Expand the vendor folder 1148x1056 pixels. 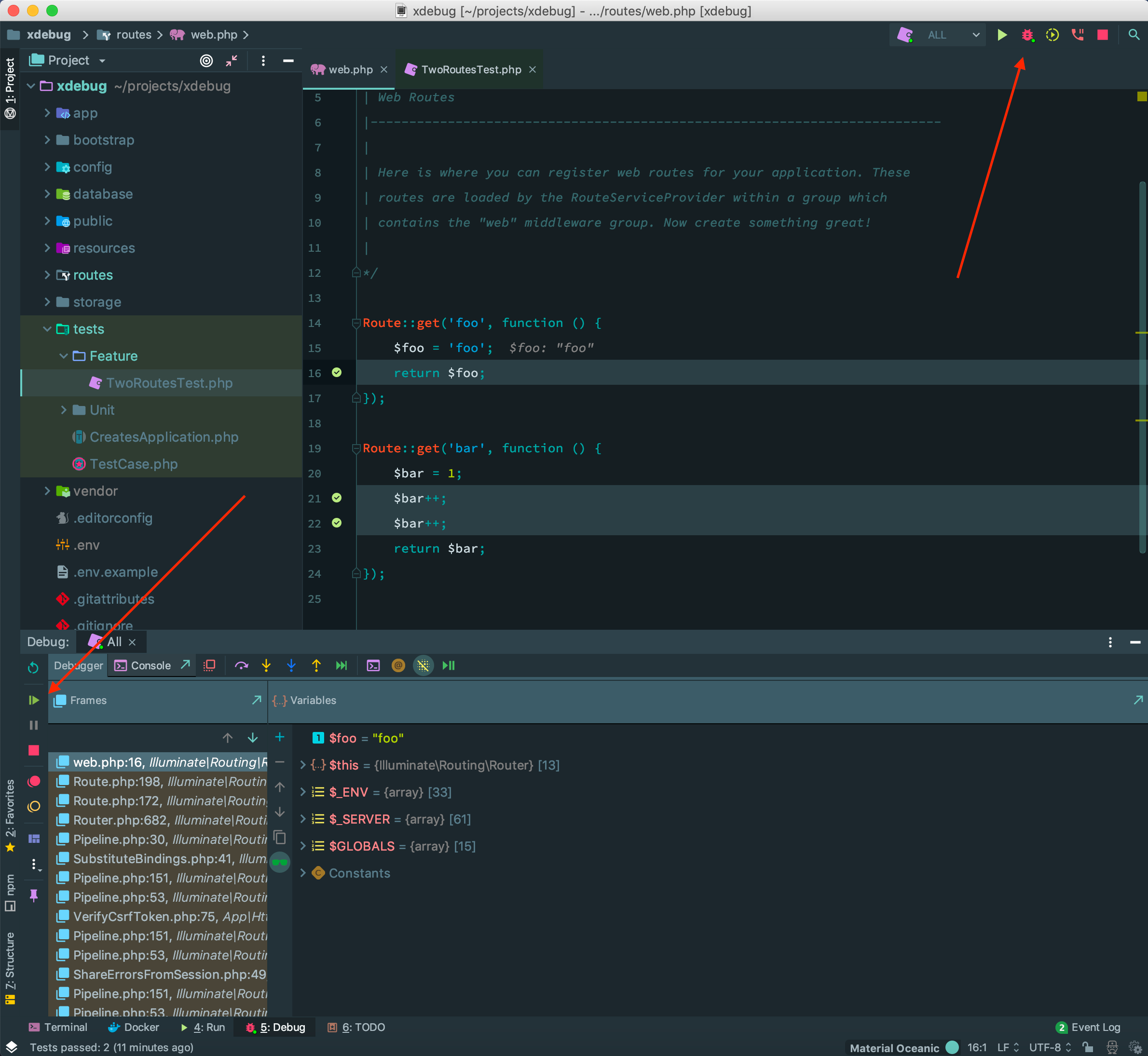[47, 491]
